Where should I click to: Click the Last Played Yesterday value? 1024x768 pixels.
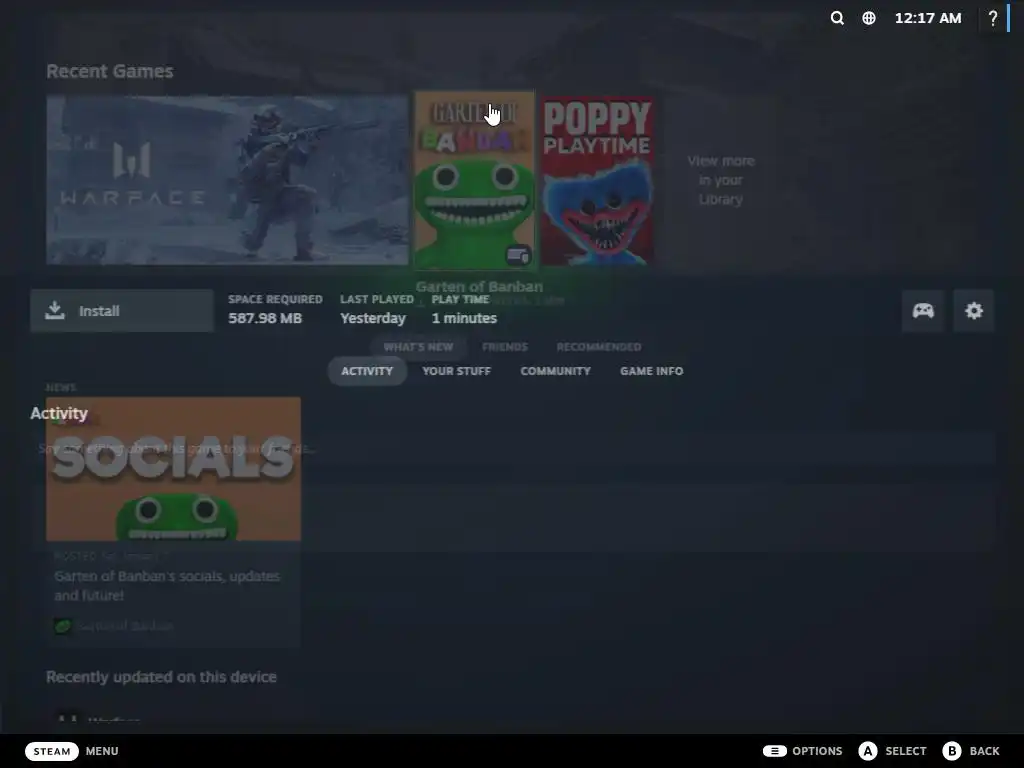point(373,318)
